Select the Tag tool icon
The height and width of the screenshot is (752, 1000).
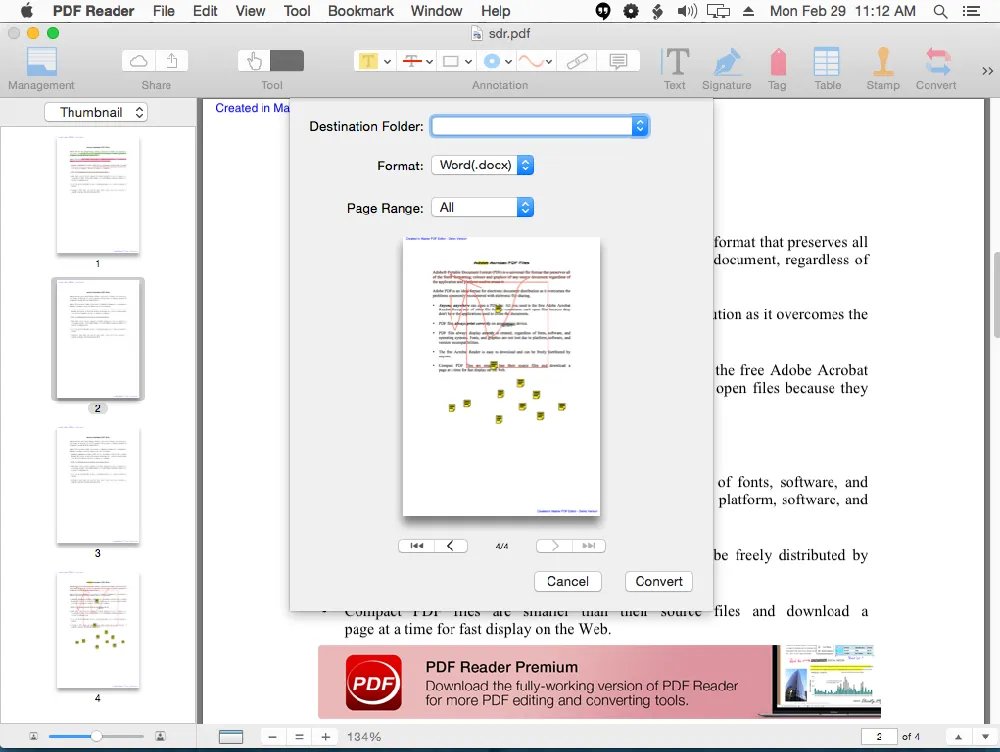777,62
